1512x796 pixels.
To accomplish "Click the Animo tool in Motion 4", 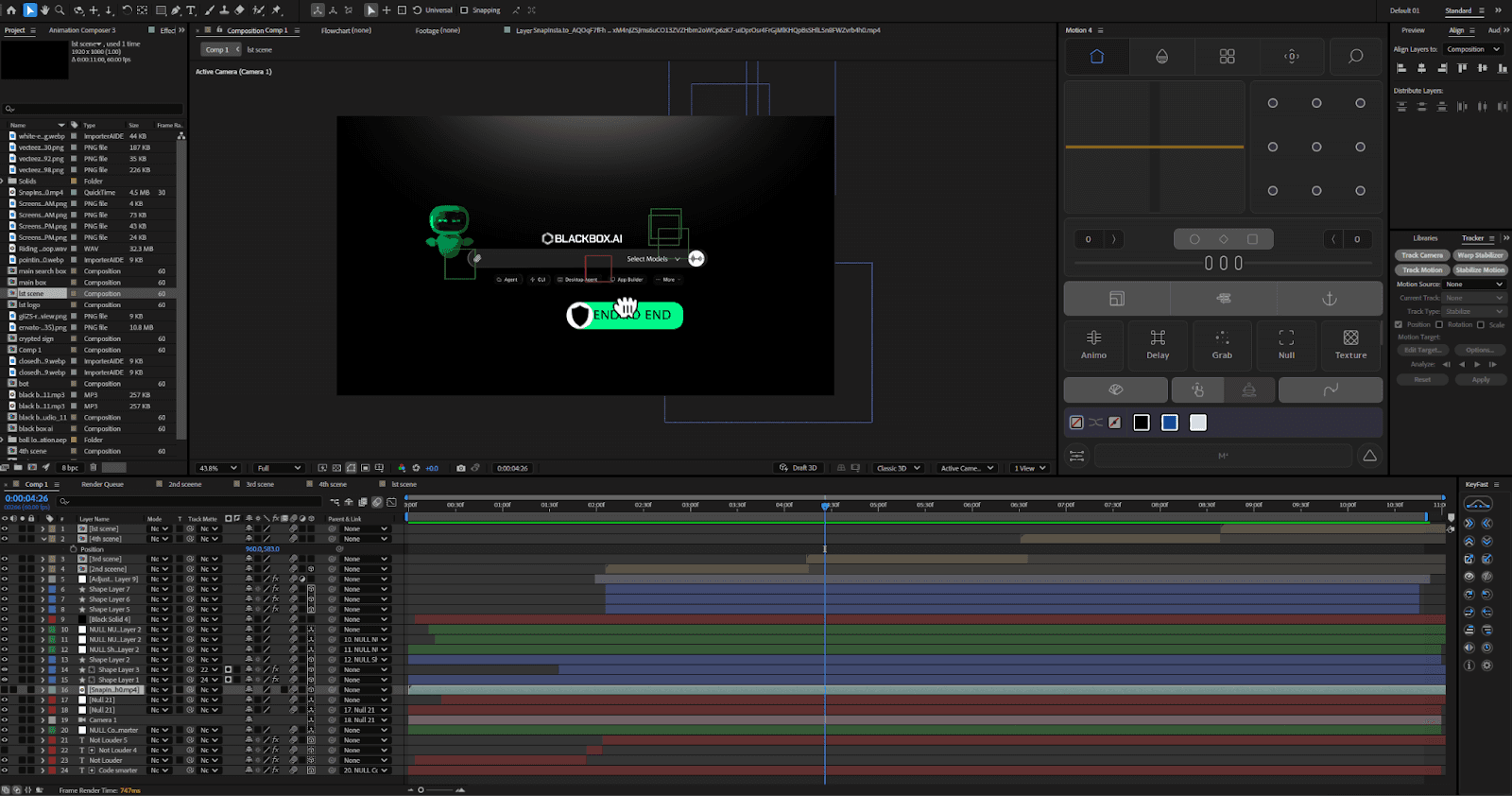I will (1093, 344).
